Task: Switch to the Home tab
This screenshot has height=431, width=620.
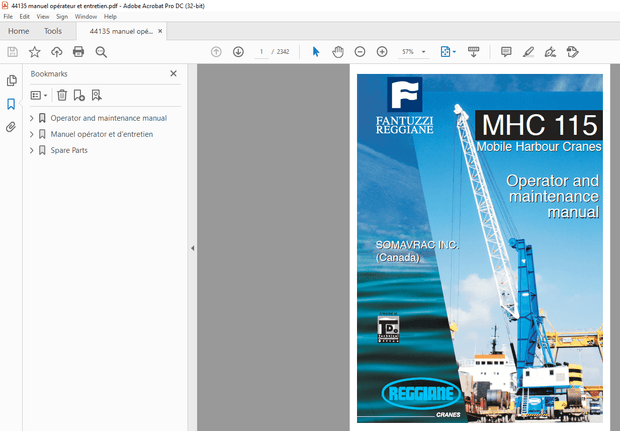Action: [19, 31]
